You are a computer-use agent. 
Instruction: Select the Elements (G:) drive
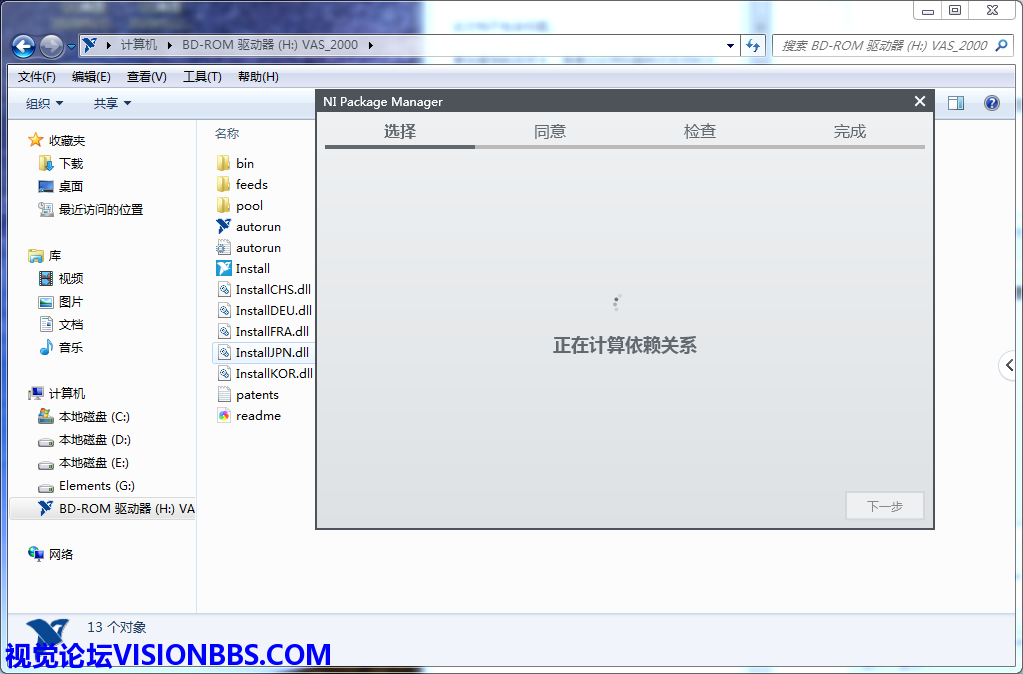pos(97,485)
